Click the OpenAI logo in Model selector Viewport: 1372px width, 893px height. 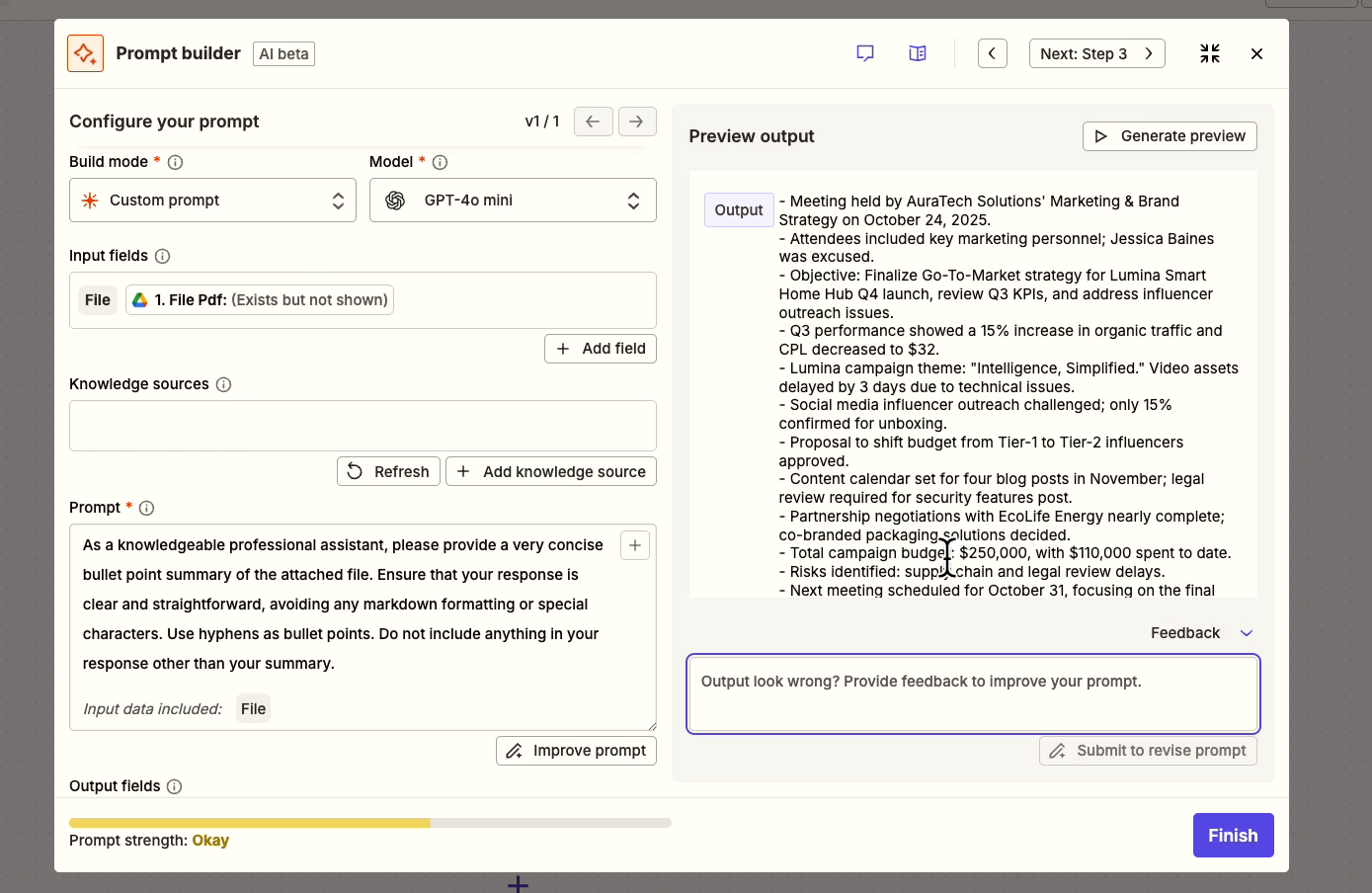tap(395, 201)
